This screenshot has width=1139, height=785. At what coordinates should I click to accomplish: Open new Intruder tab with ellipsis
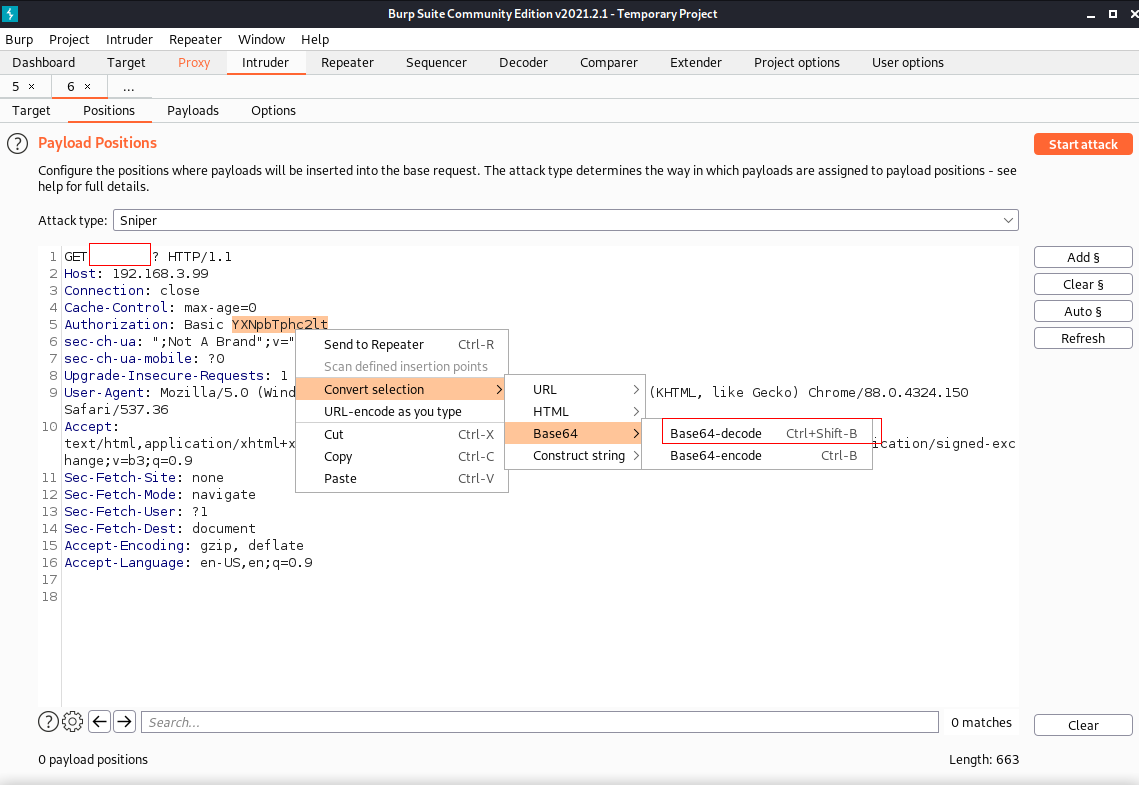pos(129,86)
